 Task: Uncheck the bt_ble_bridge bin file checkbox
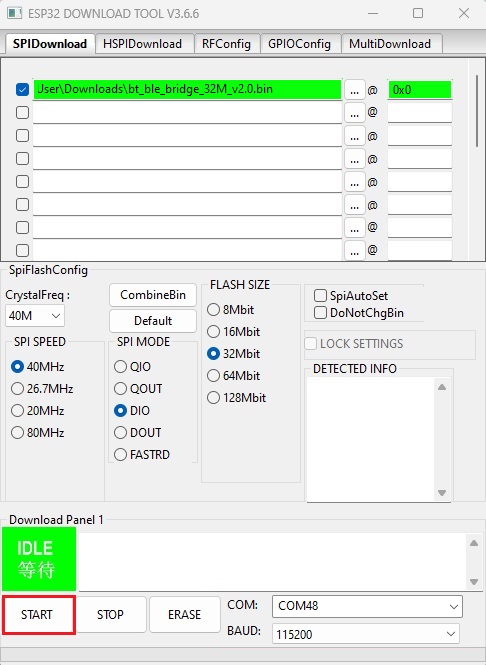click(x=22, y=89)
